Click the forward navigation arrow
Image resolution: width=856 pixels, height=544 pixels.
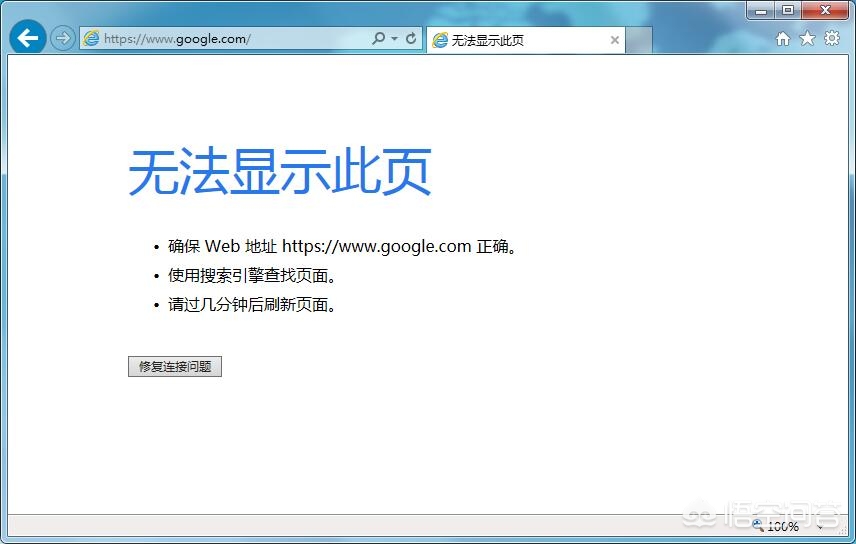pyautogui.click(x=63, y=38)
